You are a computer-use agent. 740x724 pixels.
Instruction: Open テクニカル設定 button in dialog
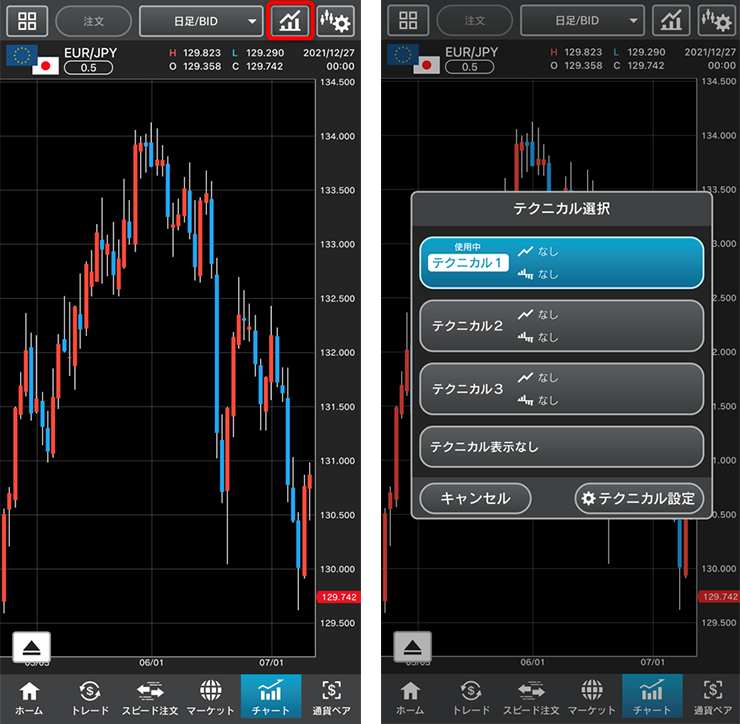(x=640, y=498)
